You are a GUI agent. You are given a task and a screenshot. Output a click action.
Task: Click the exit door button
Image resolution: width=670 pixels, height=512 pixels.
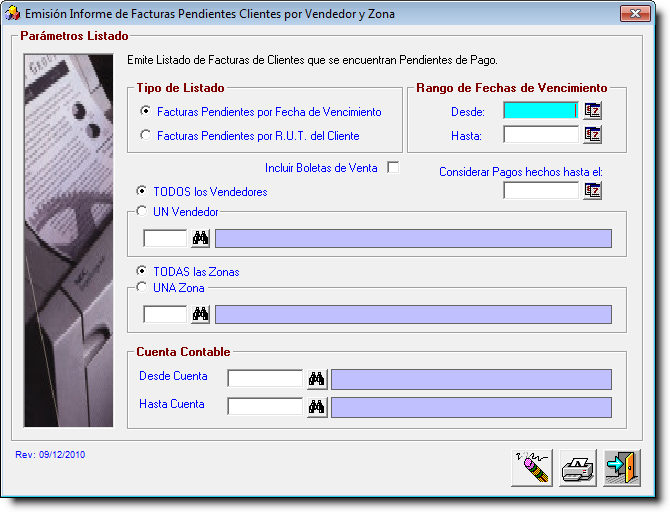[x=622, y=468]
